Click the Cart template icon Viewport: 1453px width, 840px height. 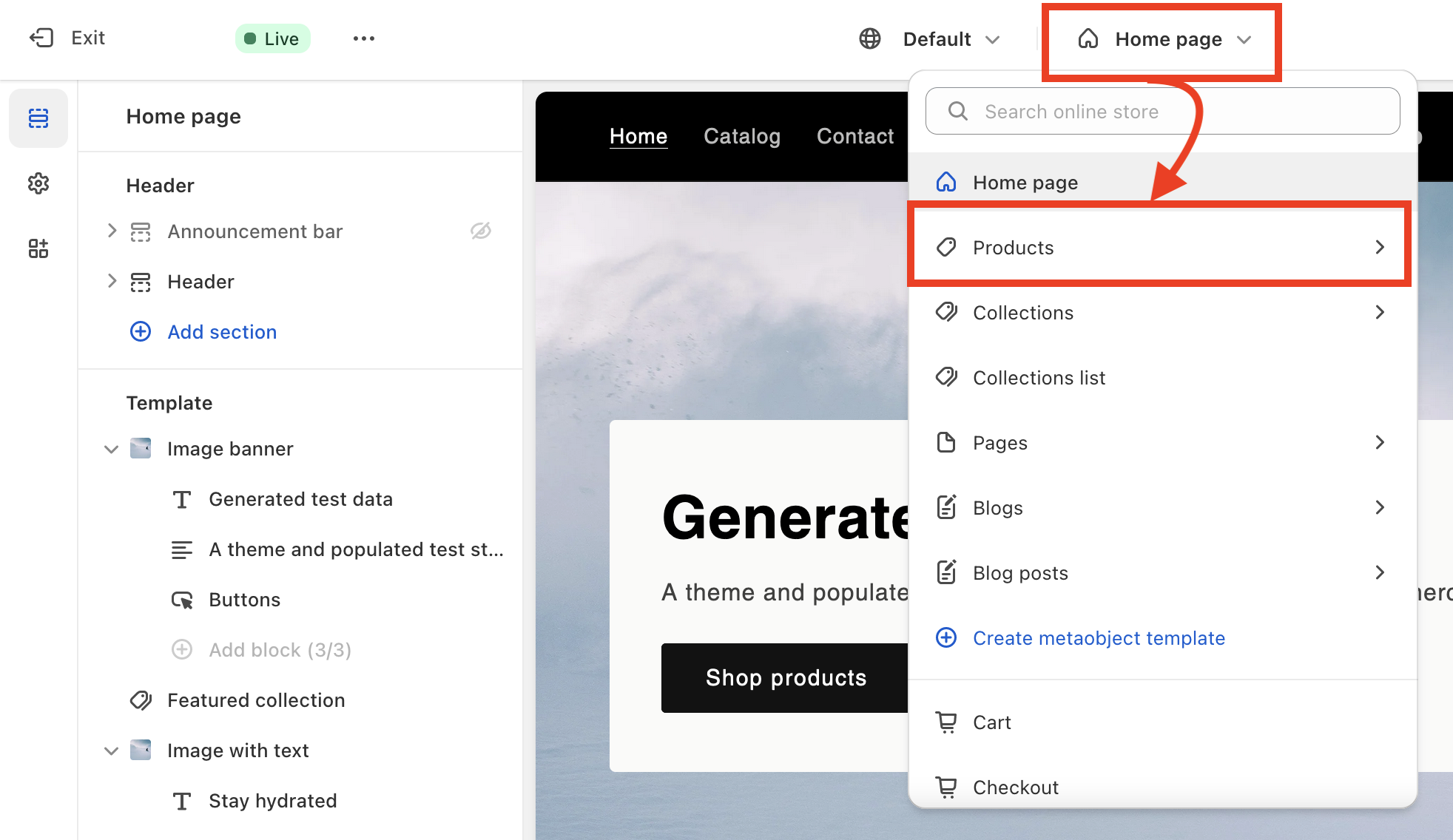(946, 722)
